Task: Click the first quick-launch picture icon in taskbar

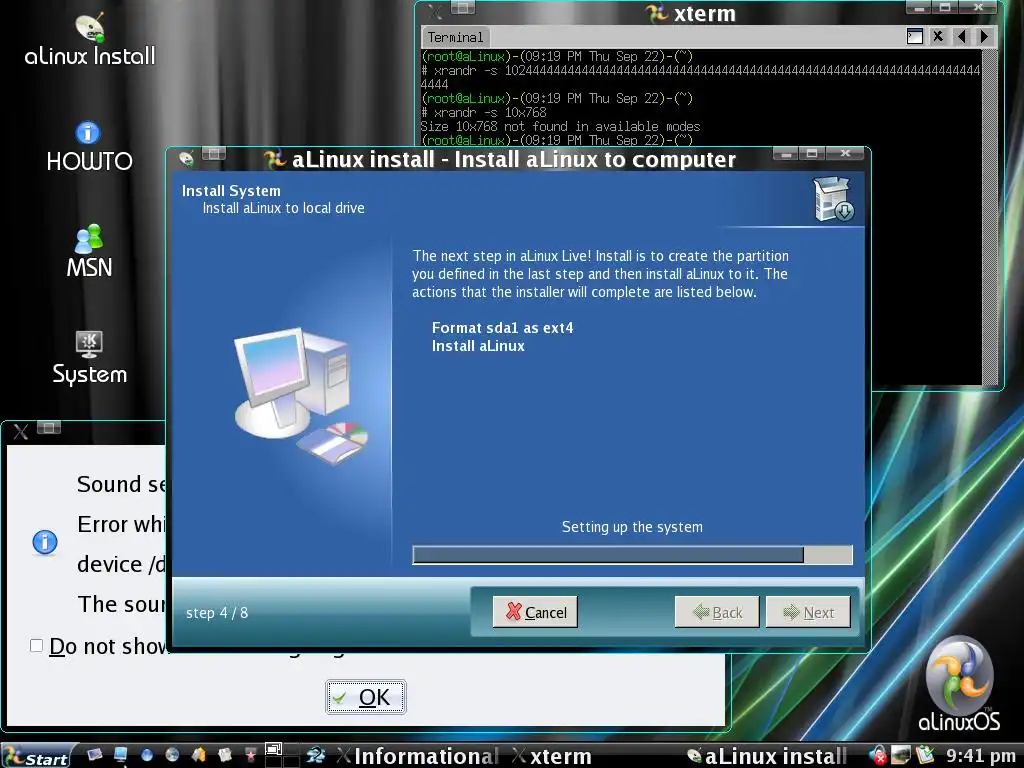Action: tap(95, 755)
